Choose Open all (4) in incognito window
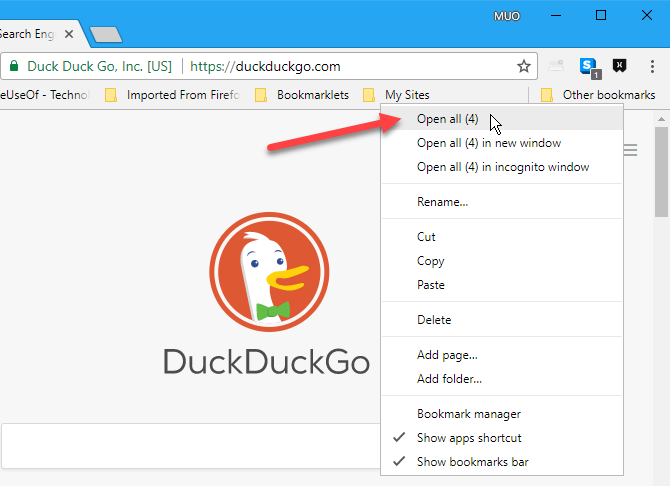Viewport: 670px width, 486px height. click(502, 167)
